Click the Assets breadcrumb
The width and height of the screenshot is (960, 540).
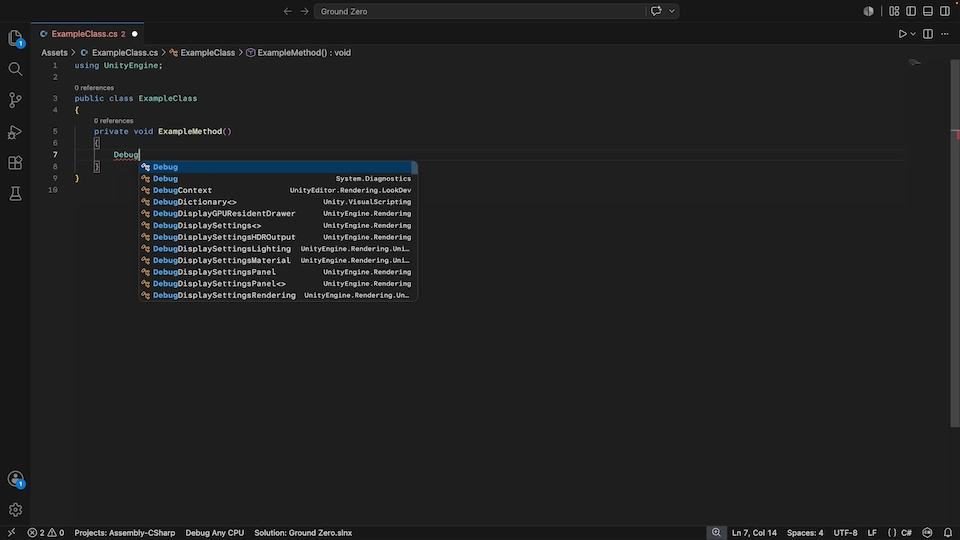click(54, 53)
